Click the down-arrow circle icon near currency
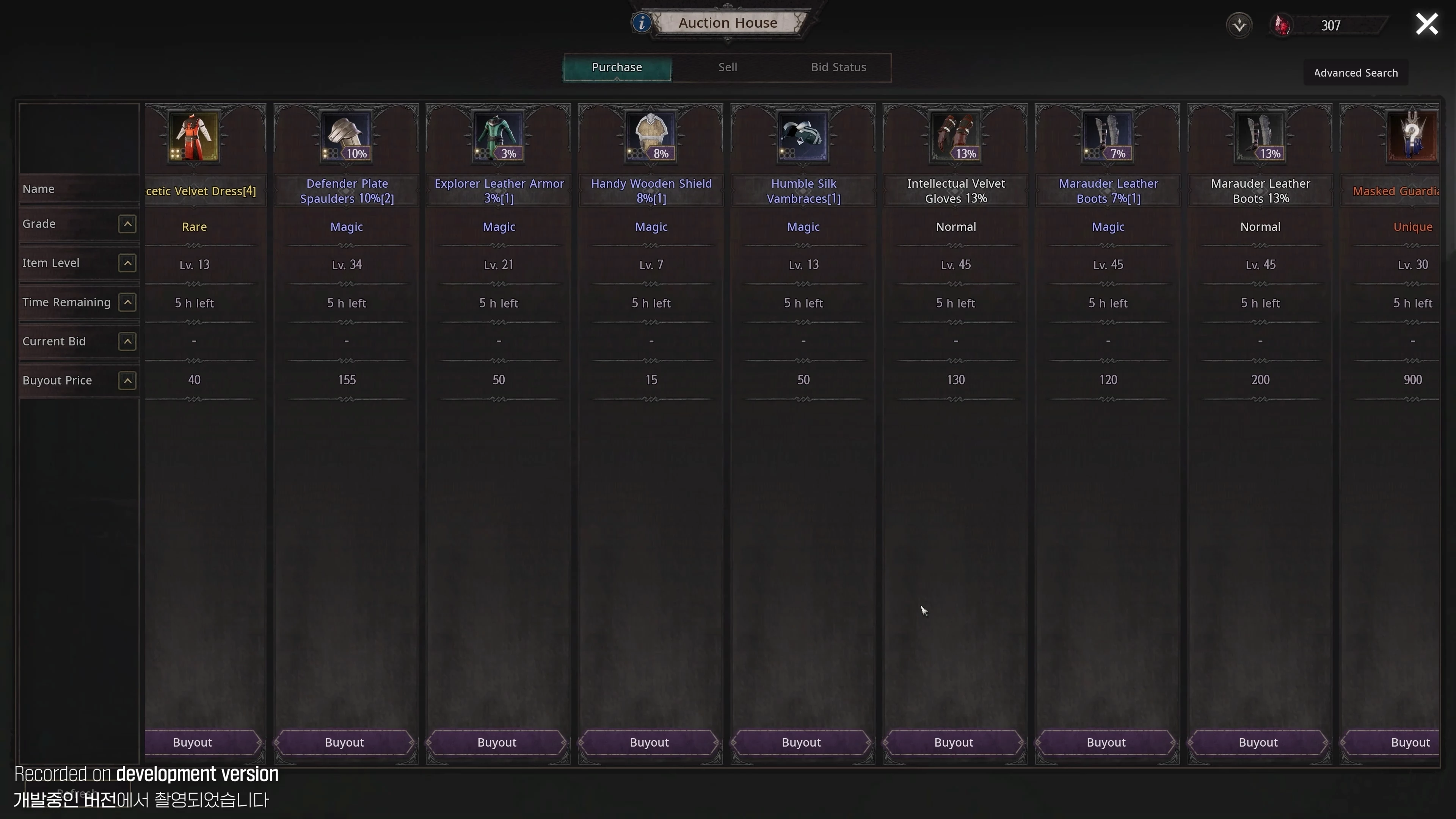Viewport: 1456px width, 819px height. [x=1239, y=25]
